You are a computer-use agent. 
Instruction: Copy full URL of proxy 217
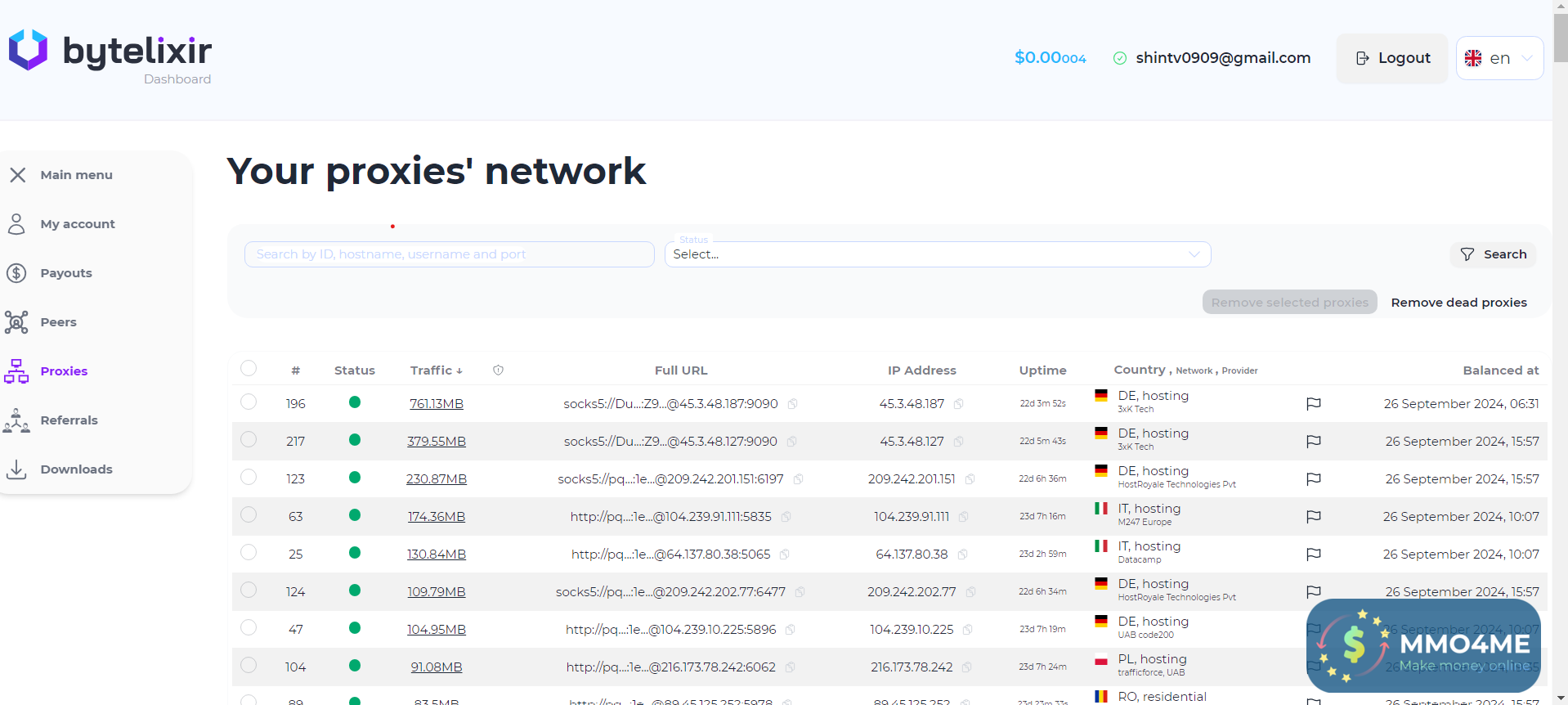click(791, 442)
